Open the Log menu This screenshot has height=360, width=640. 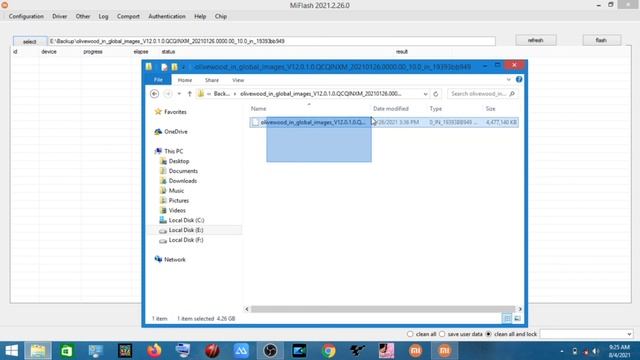[103, 16]
